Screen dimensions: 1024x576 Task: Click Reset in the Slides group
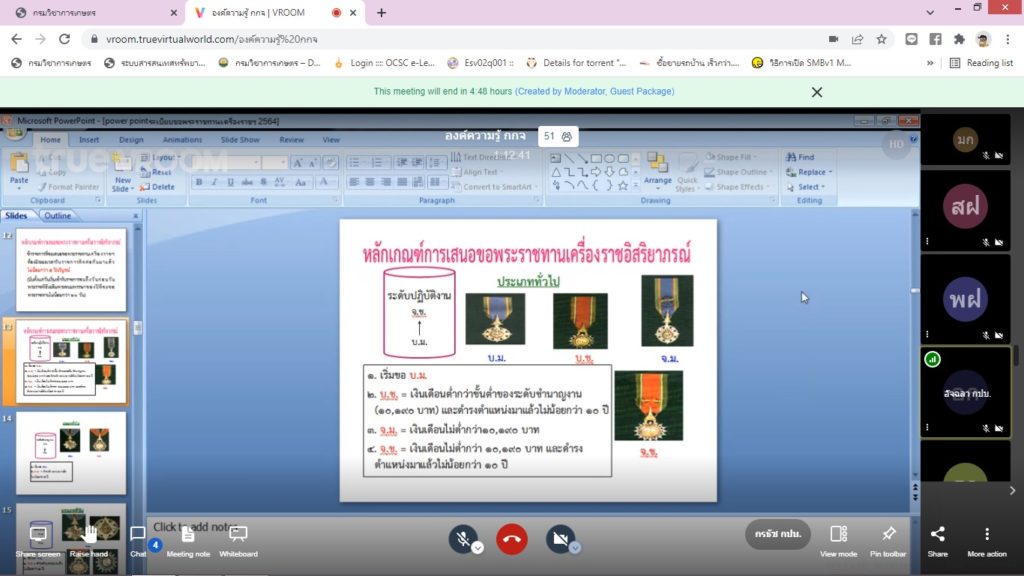[157, 172]
